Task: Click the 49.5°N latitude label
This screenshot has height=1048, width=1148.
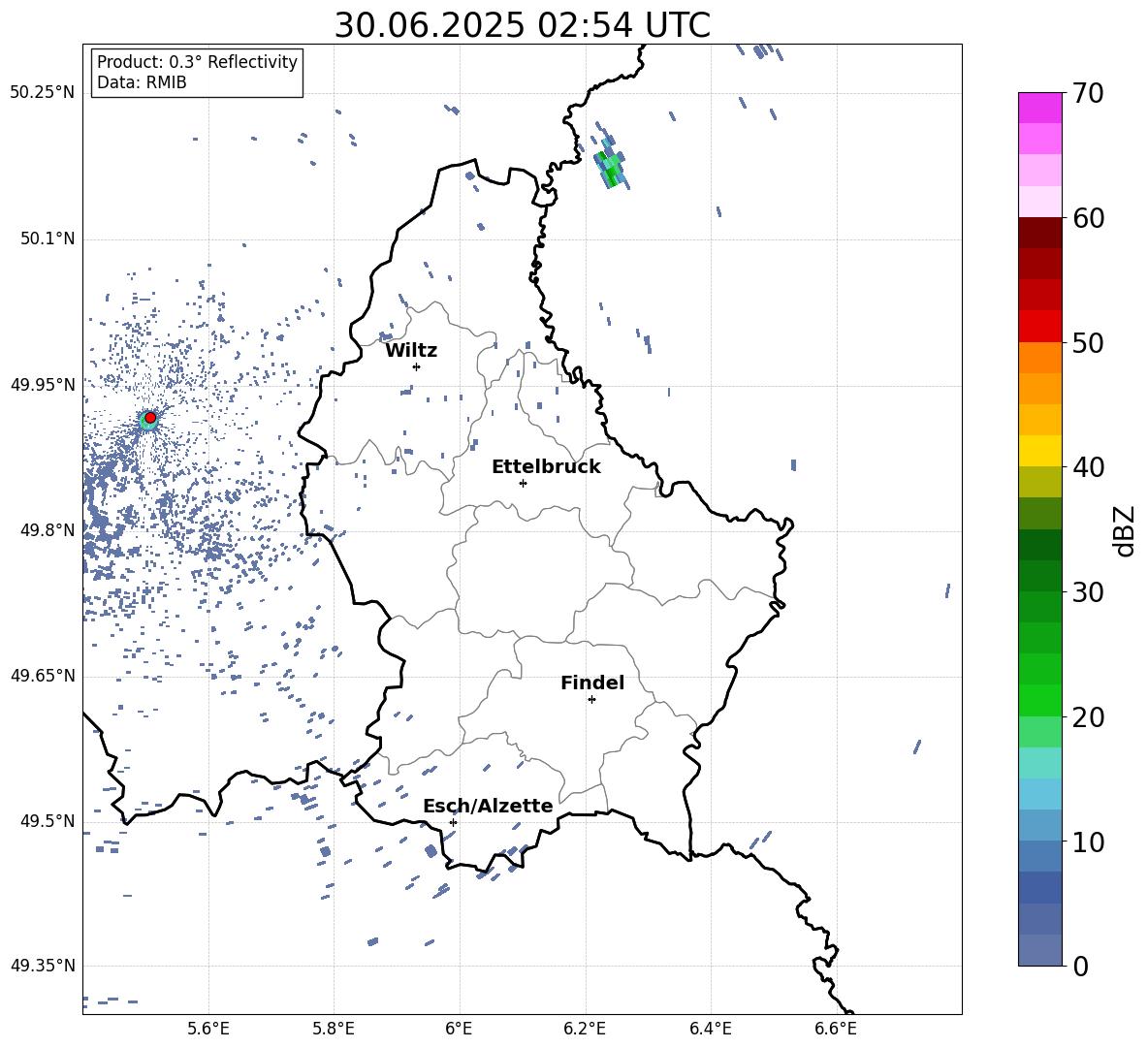Action: pyautogui.click(x=47, y=821)
